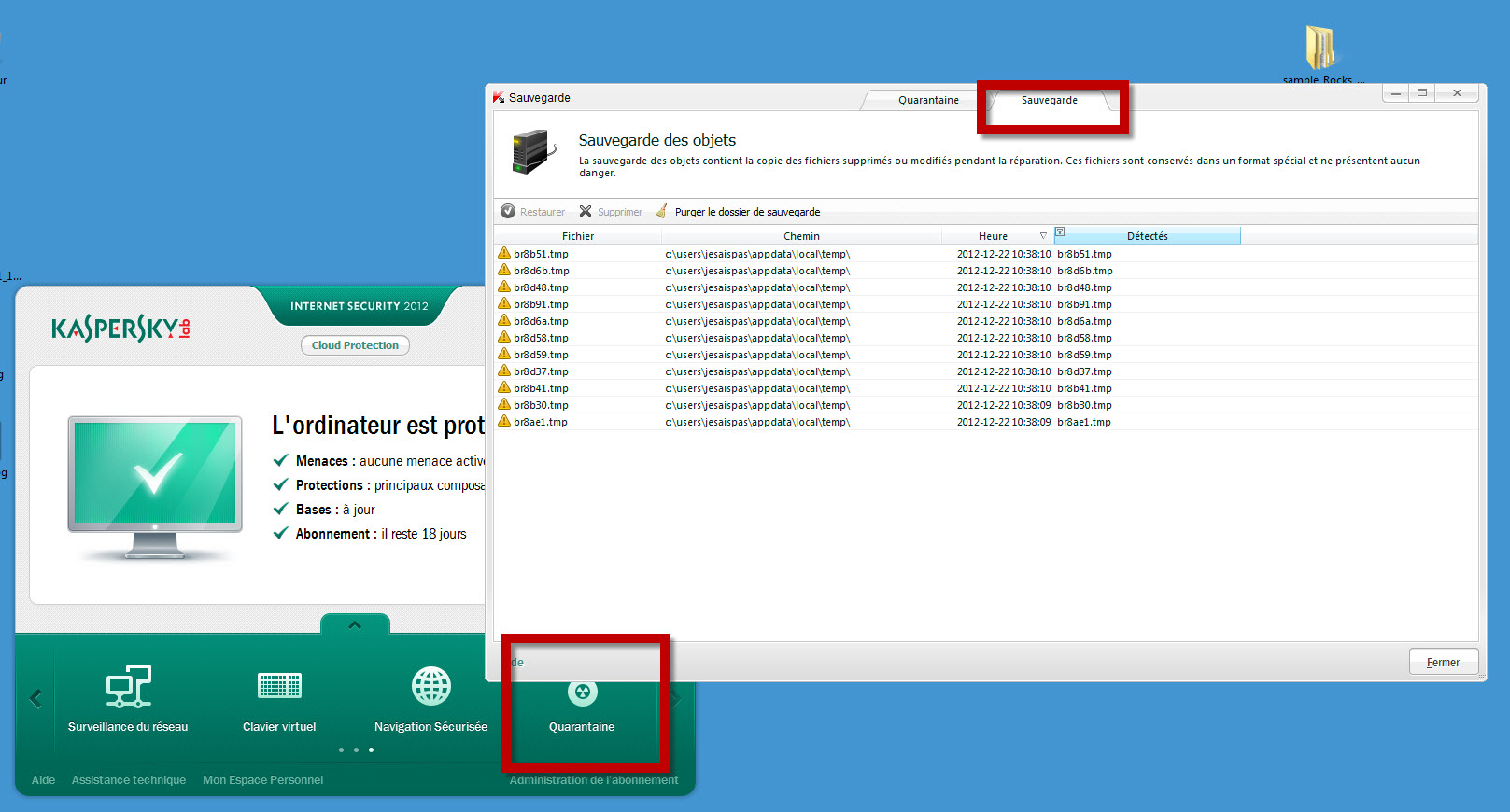Select br8d6b.tmp in Fichier column
This screenshot has height=812, width=1510.
[542, 271]
